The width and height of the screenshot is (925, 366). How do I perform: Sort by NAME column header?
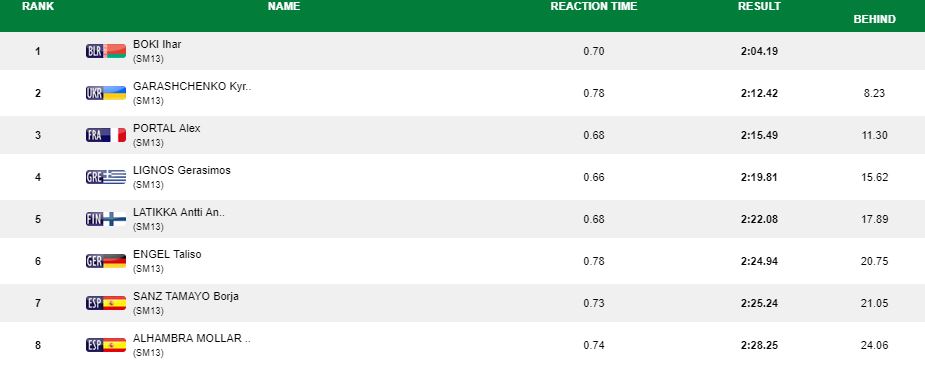284,6
